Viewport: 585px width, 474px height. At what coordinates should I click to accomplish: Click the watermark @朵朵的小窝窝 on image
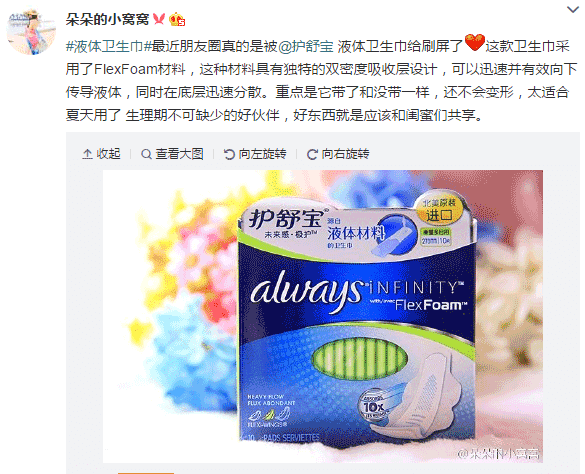point(498,454)
